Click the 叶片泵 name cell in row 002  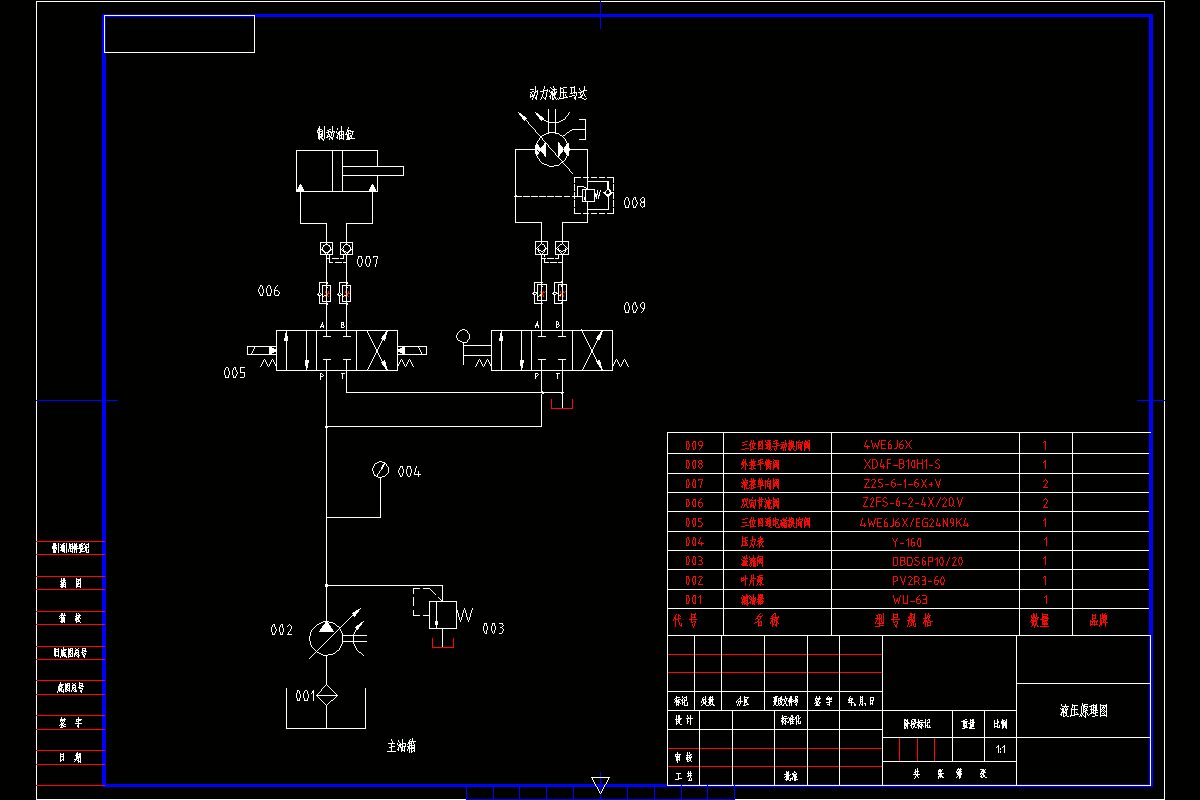(x=752, y=581)
